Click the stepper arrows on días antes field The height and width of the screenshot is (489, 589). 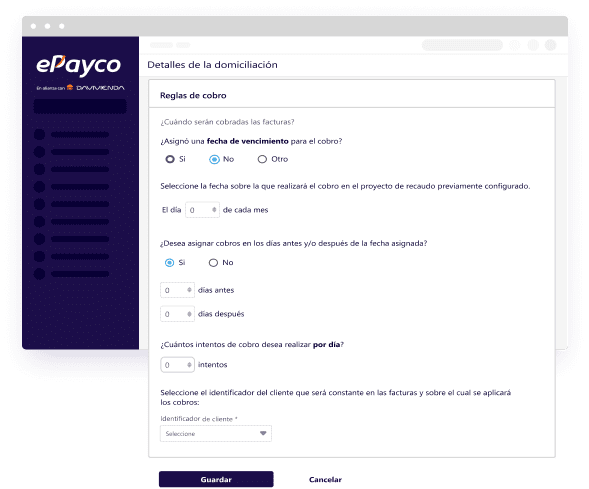[x=189, y=290]
